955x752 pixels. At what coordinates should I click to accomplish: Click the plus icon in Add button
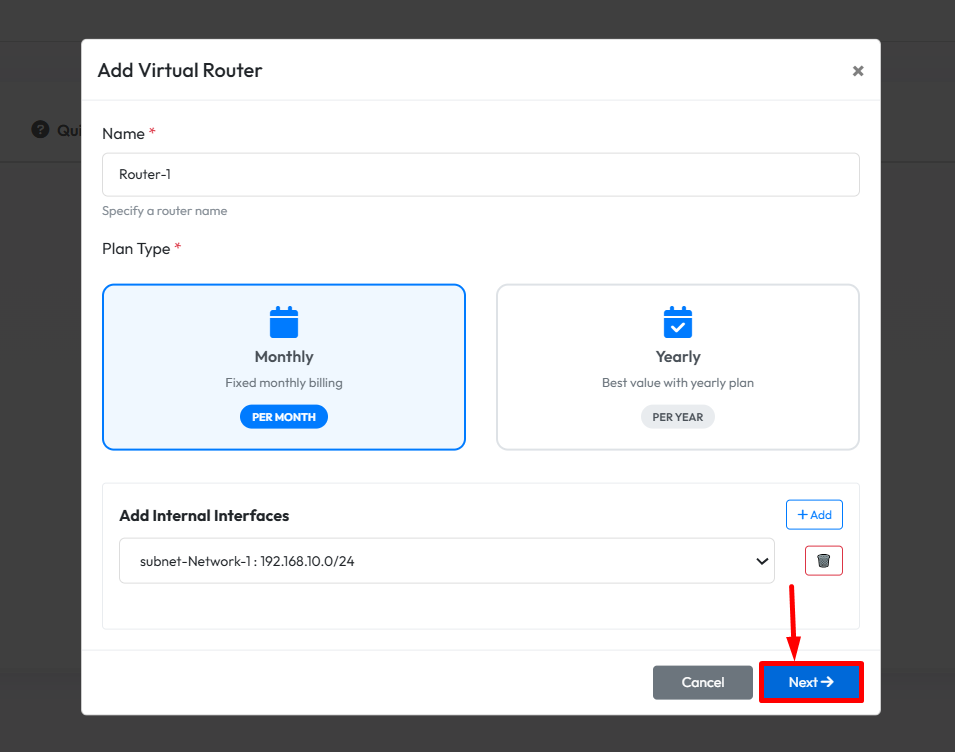(x=802, y=515)
